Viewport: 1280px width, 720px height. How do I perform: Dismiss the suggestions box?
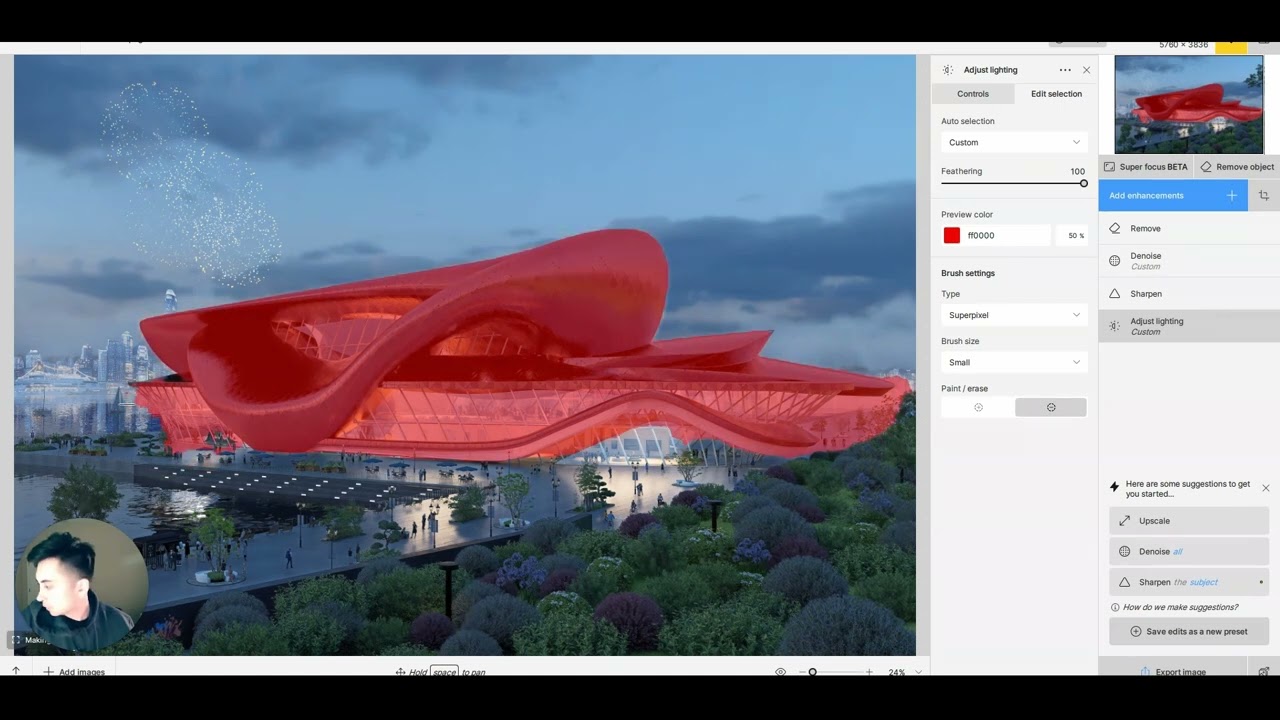[1265, 488]
